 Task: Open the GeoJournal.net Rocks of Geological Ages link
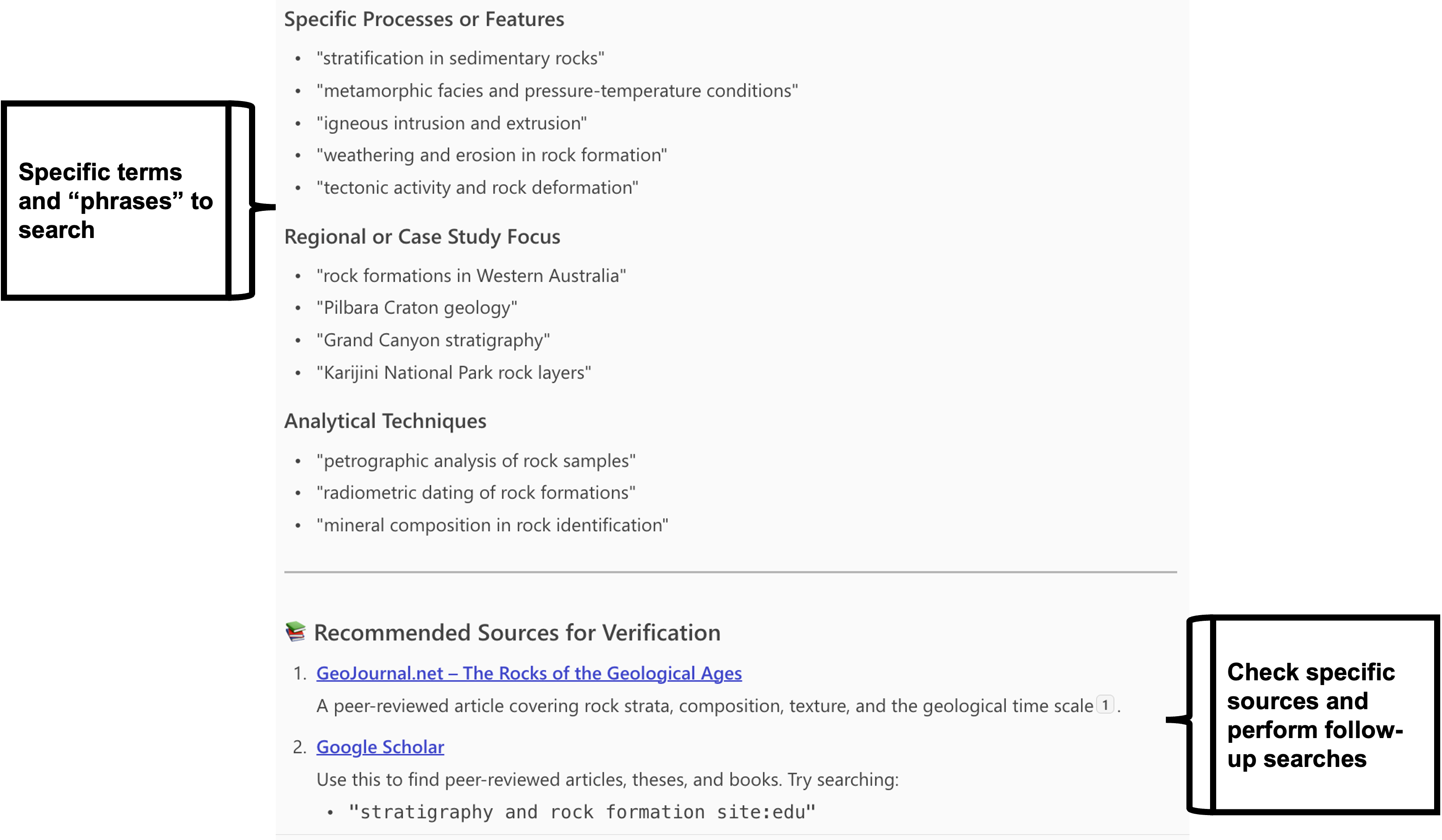point(529,673)
